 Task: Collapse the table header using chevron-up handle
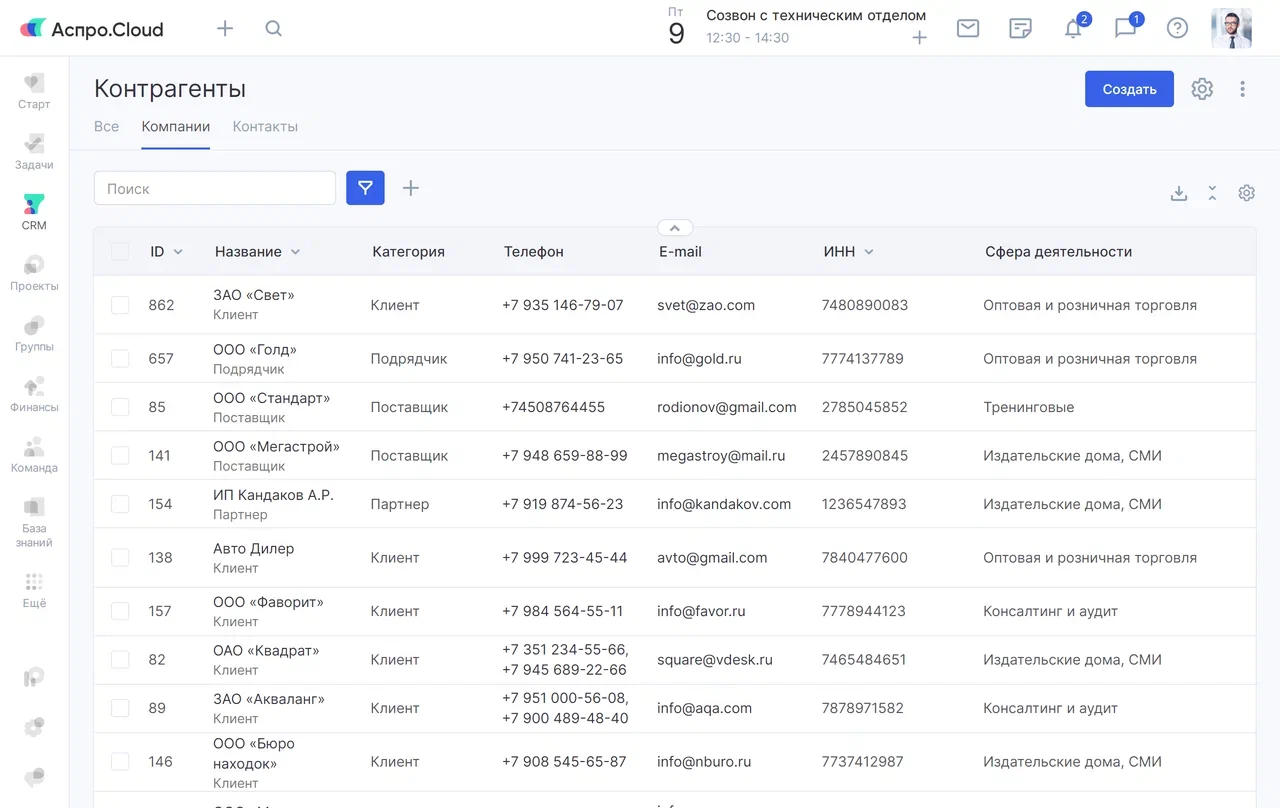[x=675, y=228]
